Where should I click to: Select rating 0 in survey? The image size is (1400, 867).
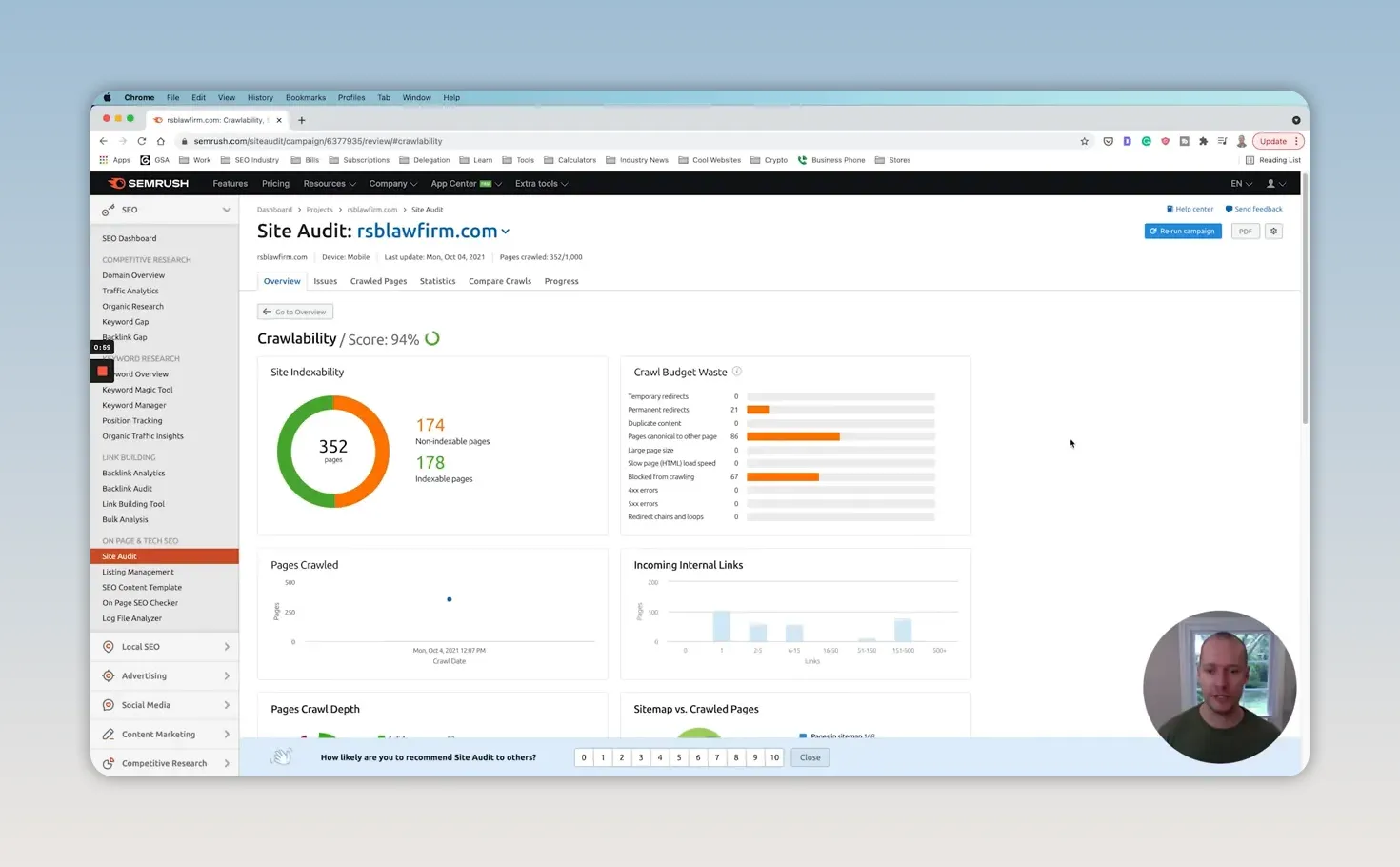tap(584, 757)
